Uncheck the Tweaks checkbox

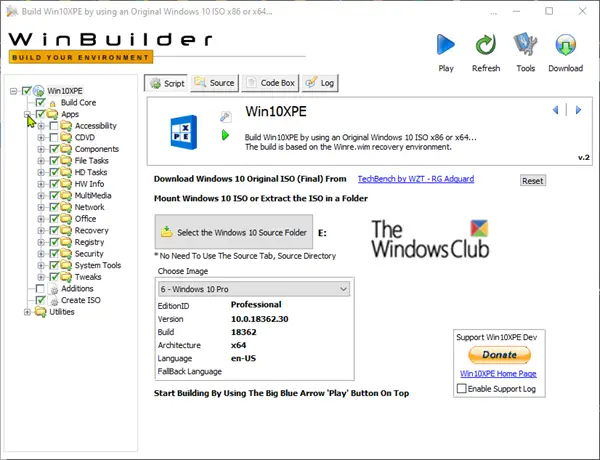coord(54,277)
